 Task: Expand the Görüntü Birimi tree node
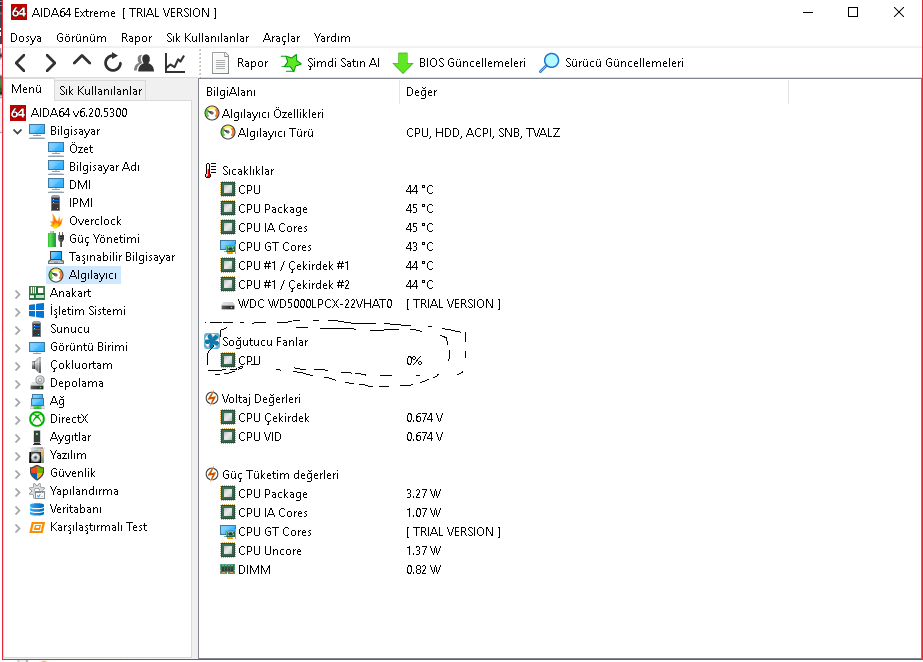point(18,347)
